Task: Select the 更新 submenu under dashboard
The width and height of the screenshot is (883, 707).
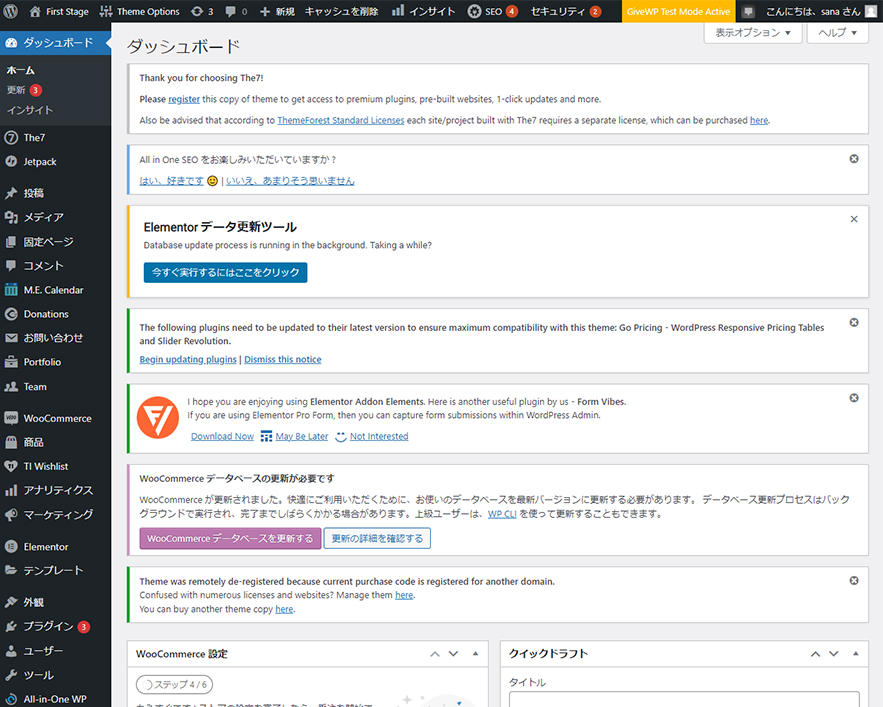Action: 16,90
